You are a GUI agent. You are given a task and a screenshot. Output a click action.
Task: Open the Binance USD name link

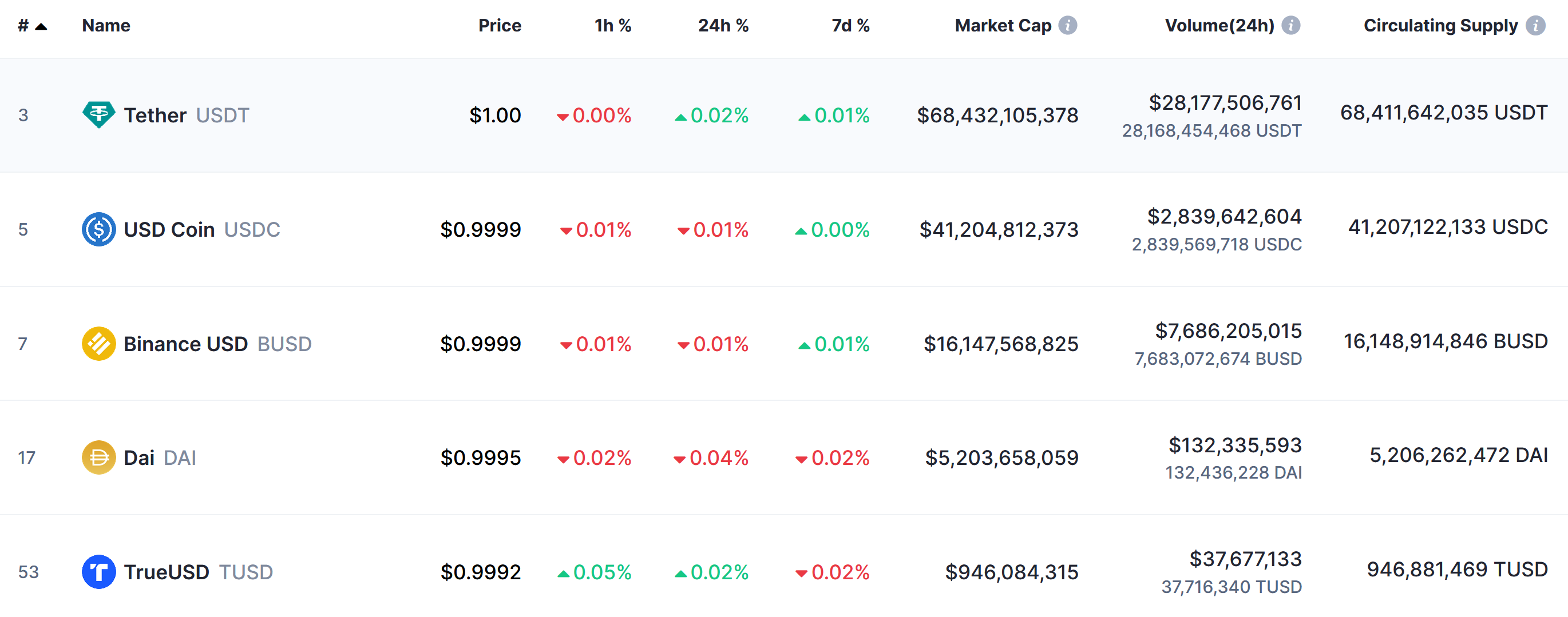[x=185, y=344]
